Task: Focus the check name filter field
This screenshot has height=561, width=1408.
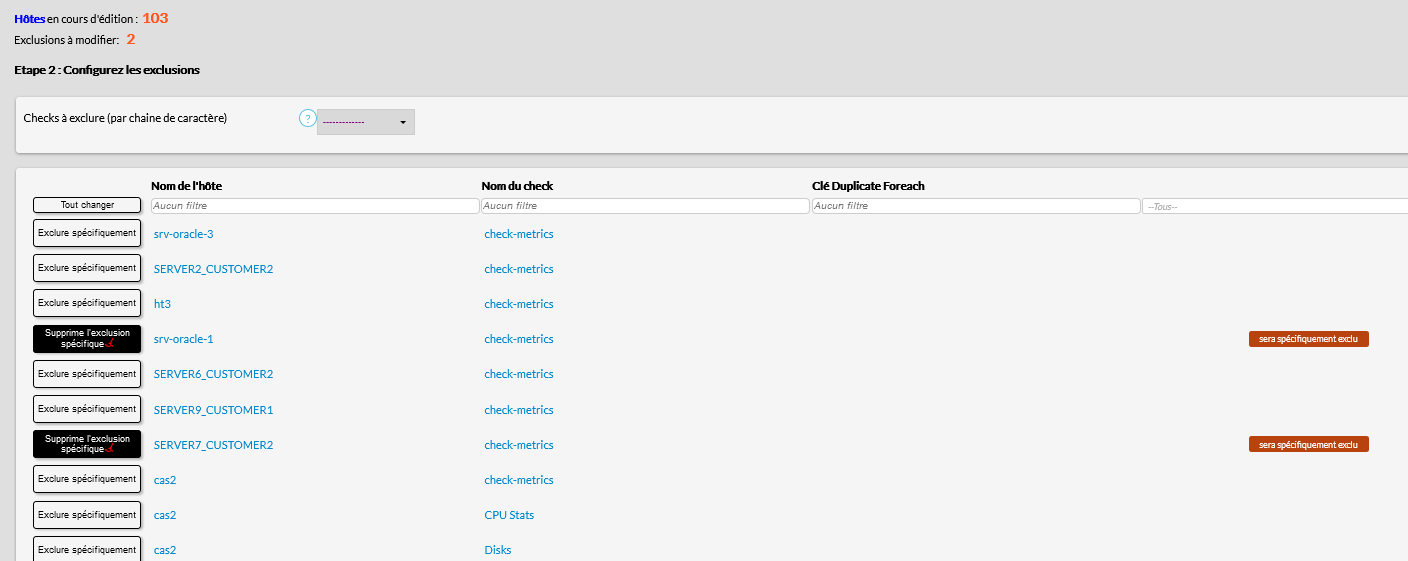Action: 645,206
